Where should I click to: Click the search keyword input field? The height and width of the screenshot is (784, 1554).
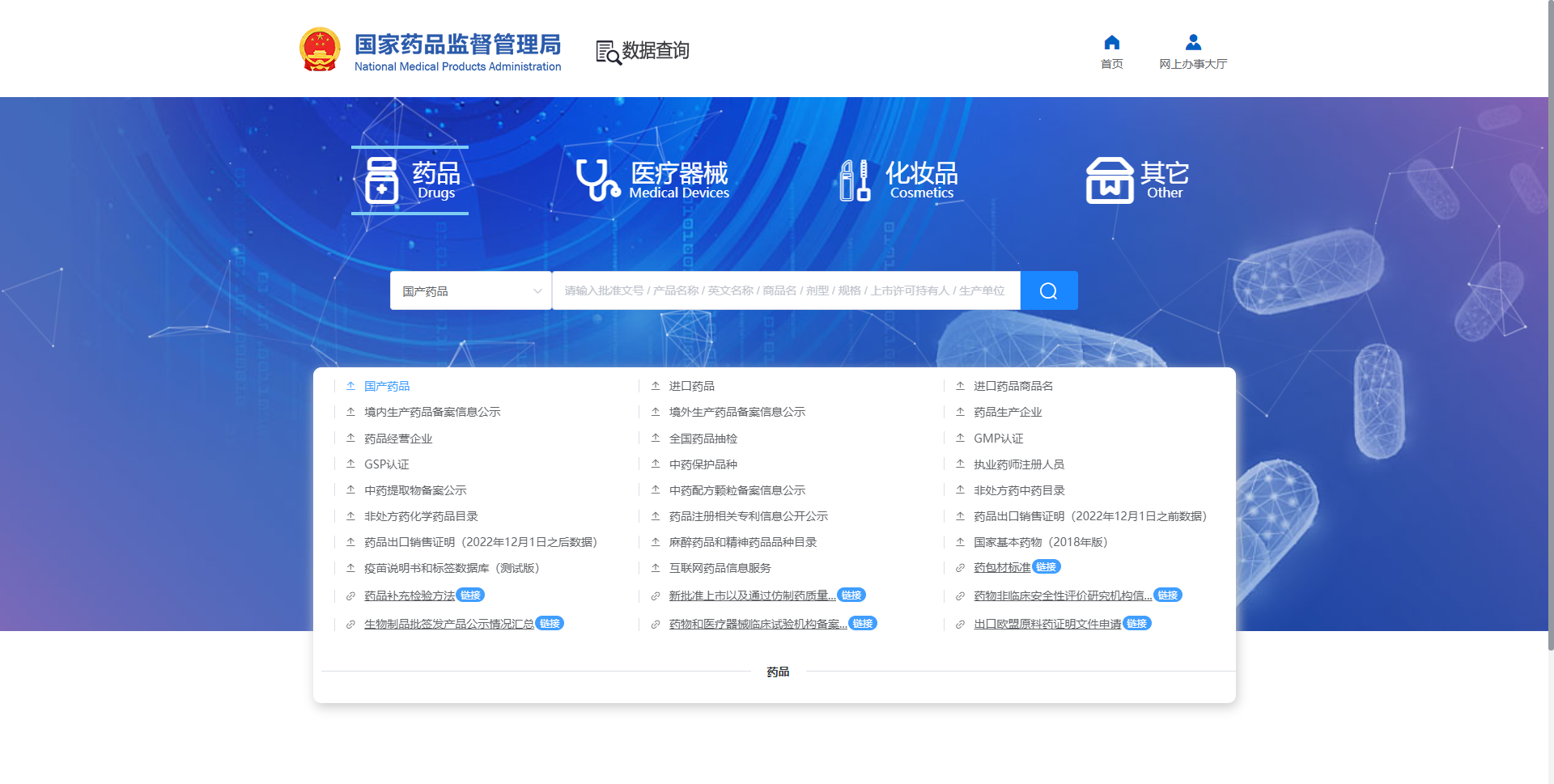point(785,290)
